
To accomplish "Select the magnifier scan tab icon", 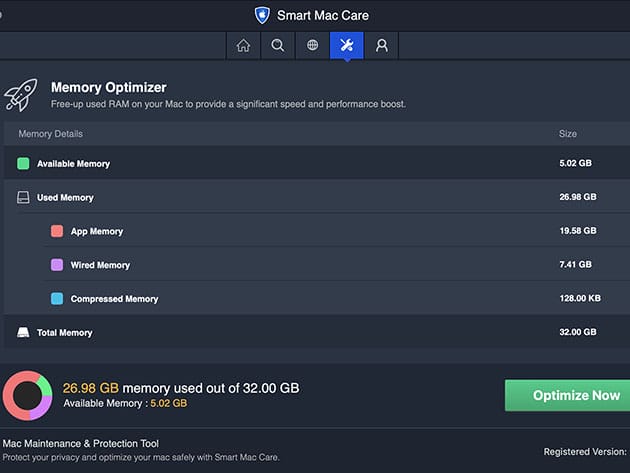I will (x=277, y=45).
